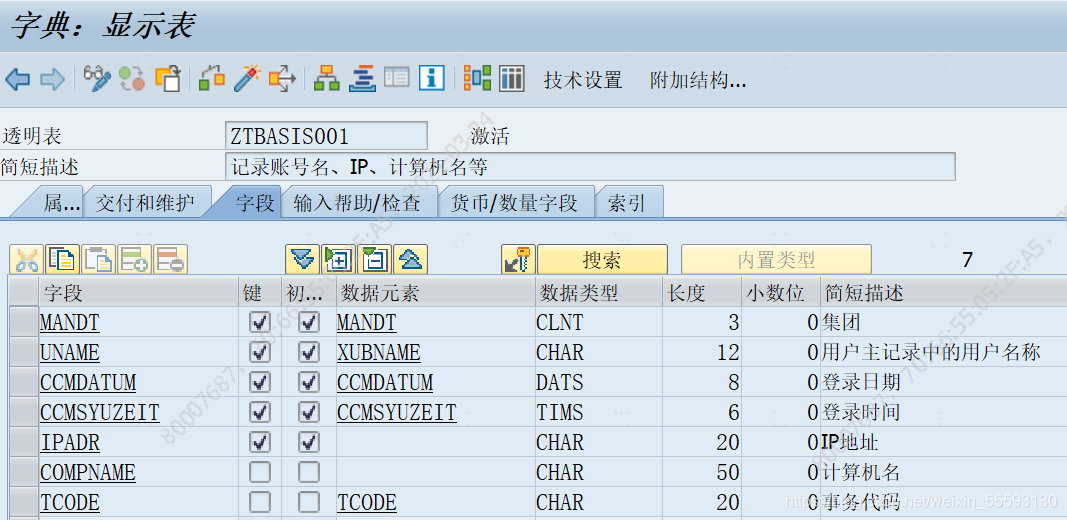Click the Paste icon in field toolbar
Viewport: 1067px width, 520px height.
click(x=99, y=259)
